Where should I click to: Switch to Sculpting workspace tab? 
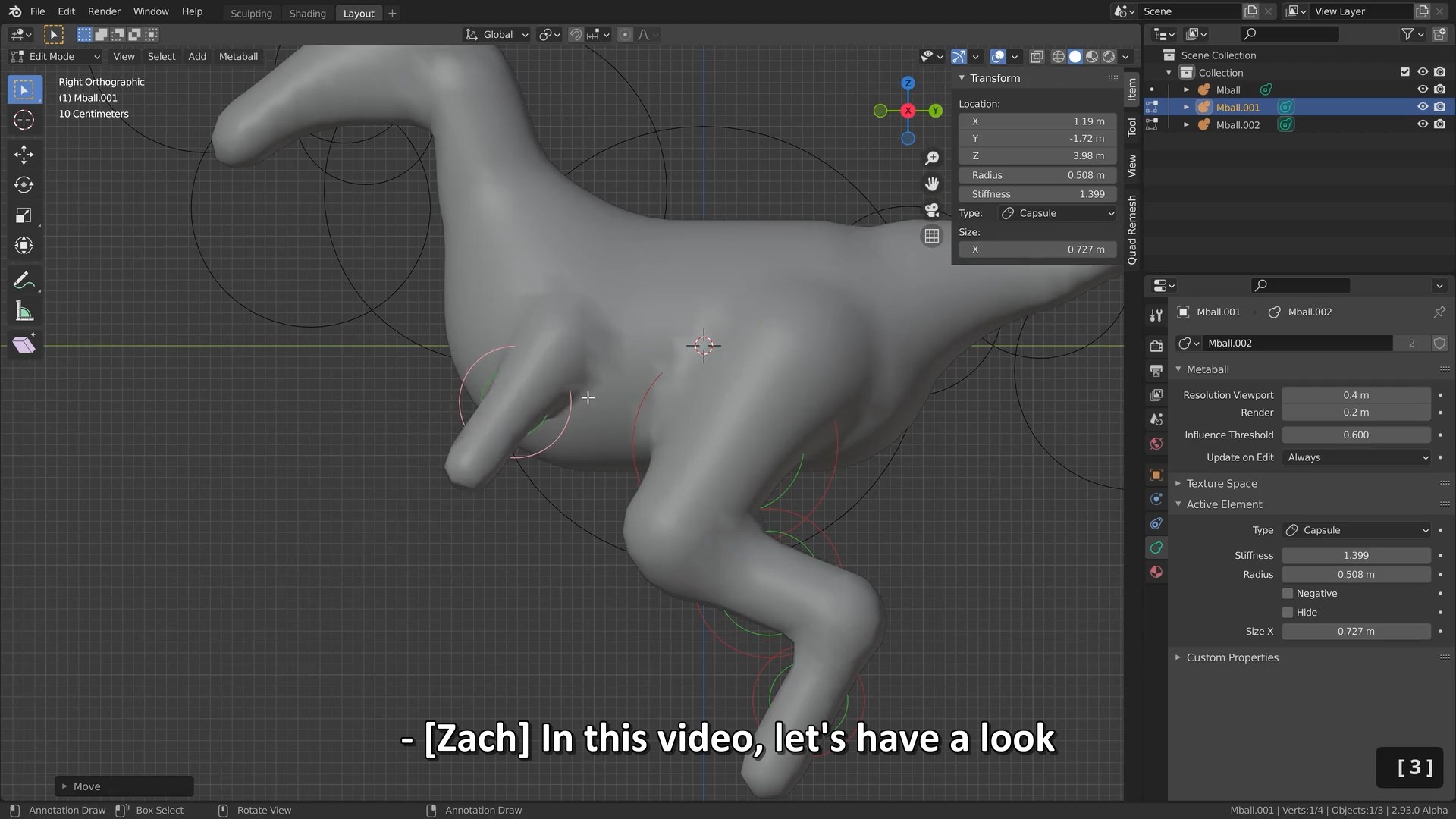tap(251, 13)
